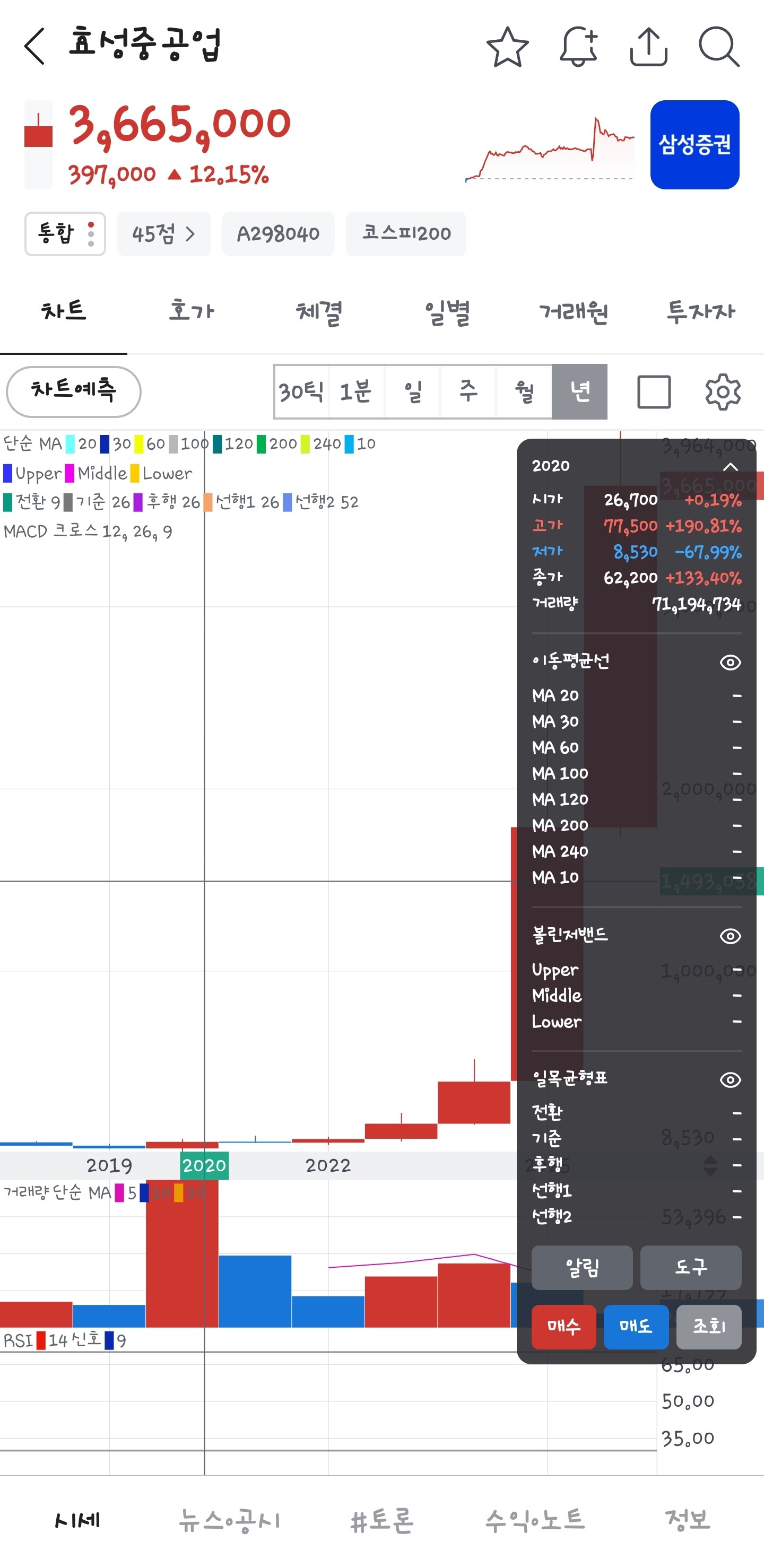This screenshot has height=1568, width=764.
Task: Tap the 거래량 71,194,734 value row
Action: [x=636, y=604]
